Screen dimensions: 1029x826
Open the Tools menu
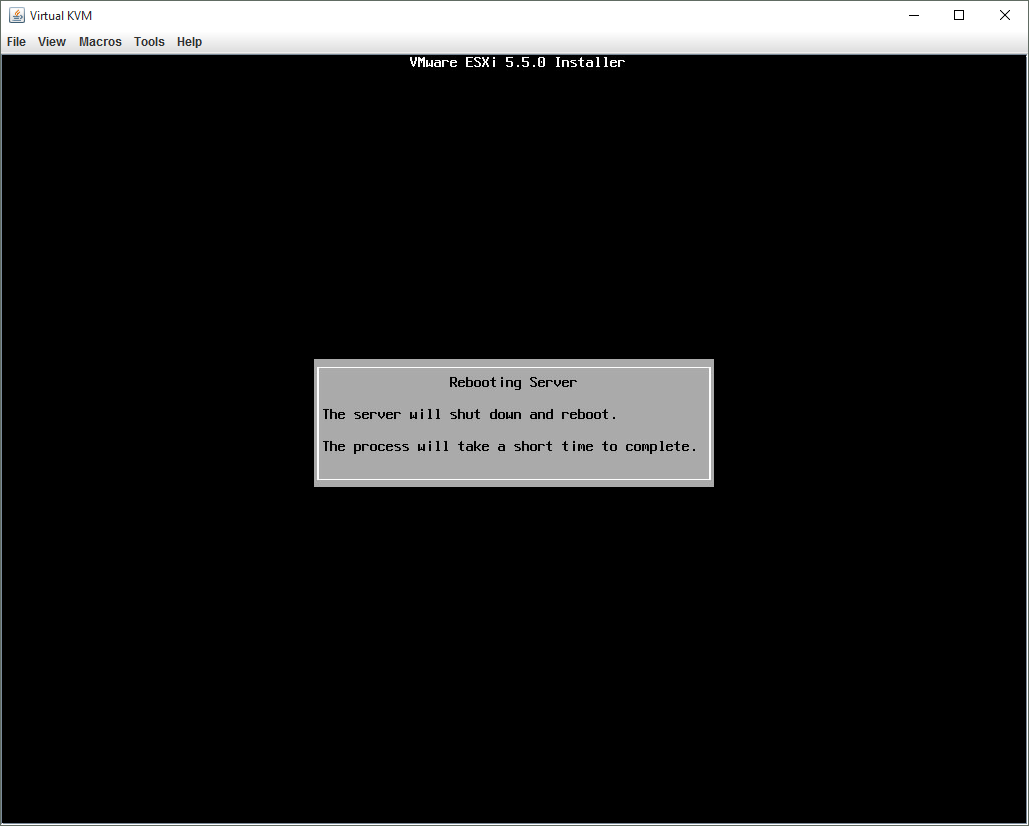click(x=149, y=42)
